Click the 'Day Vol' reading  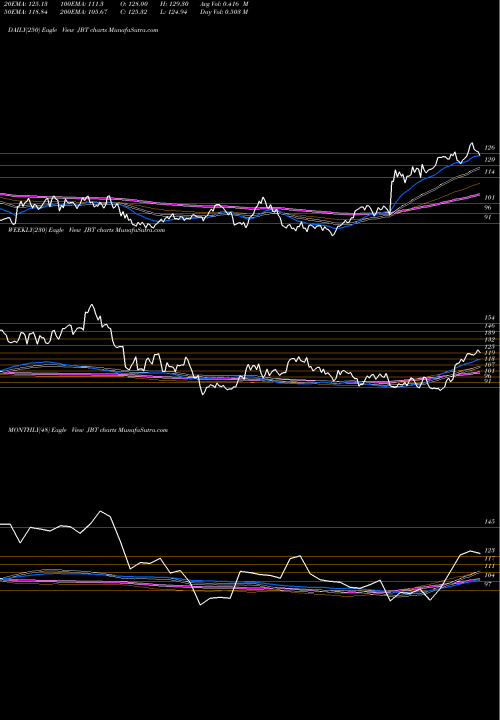point(225,12)
